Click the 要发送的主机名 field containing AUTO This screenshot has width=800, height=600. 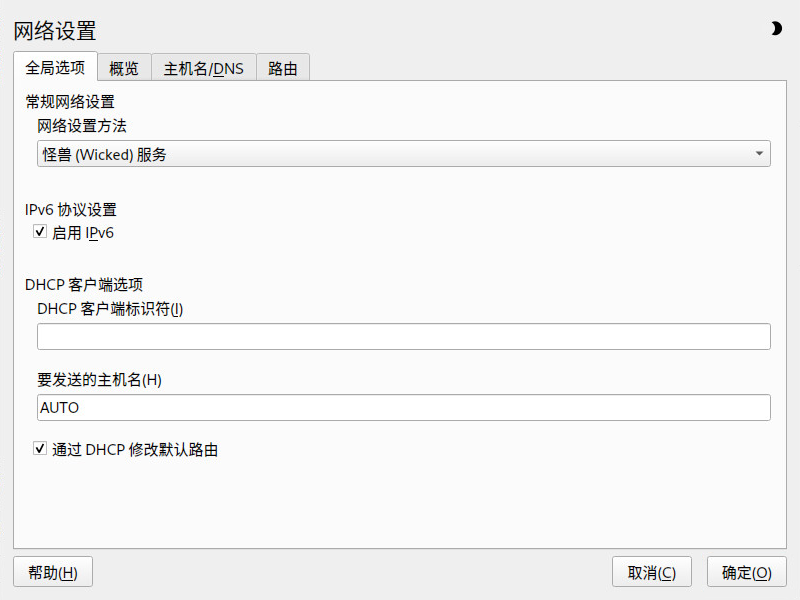tap(403, 408)
